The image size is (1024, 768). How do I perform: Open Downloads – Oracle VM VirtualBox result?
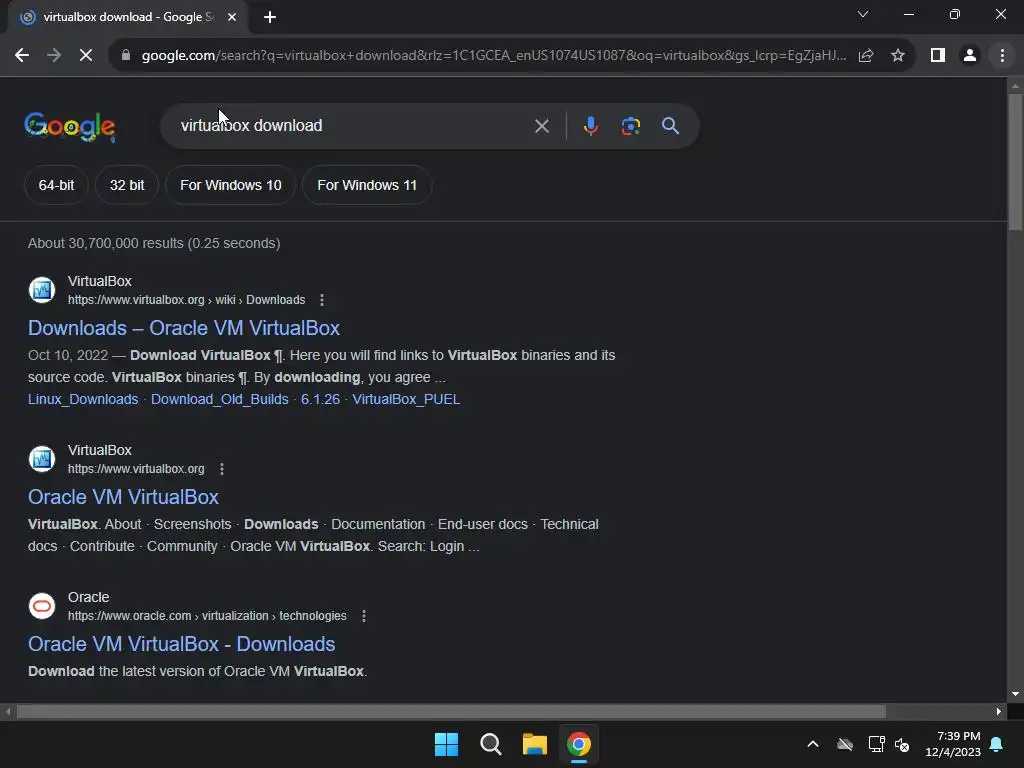[184, 328]
